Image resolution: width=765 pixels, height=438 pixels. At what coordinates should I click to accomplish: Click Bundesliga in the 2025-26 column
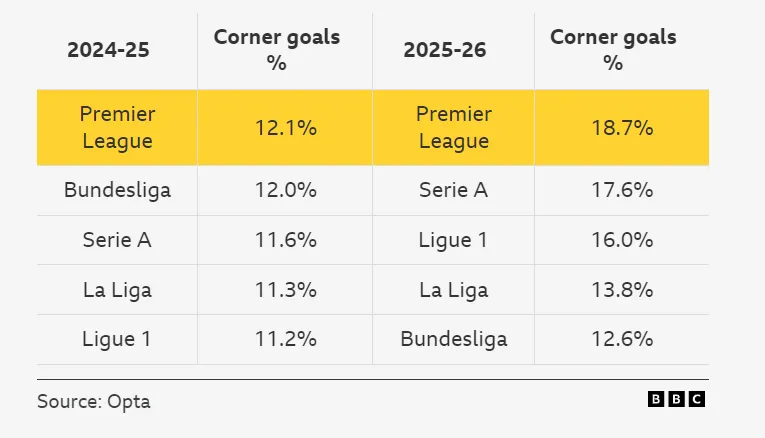pyautogui.click(x=453, y=339)
